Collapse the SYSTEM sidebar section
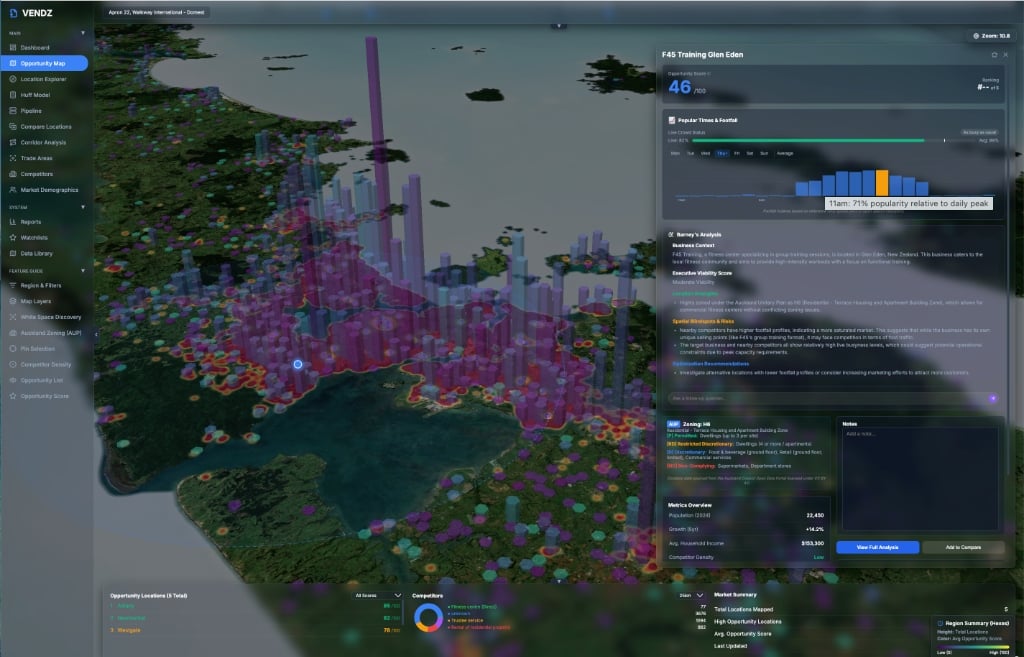The image size is (1024, 657). (x=83, y=207)
